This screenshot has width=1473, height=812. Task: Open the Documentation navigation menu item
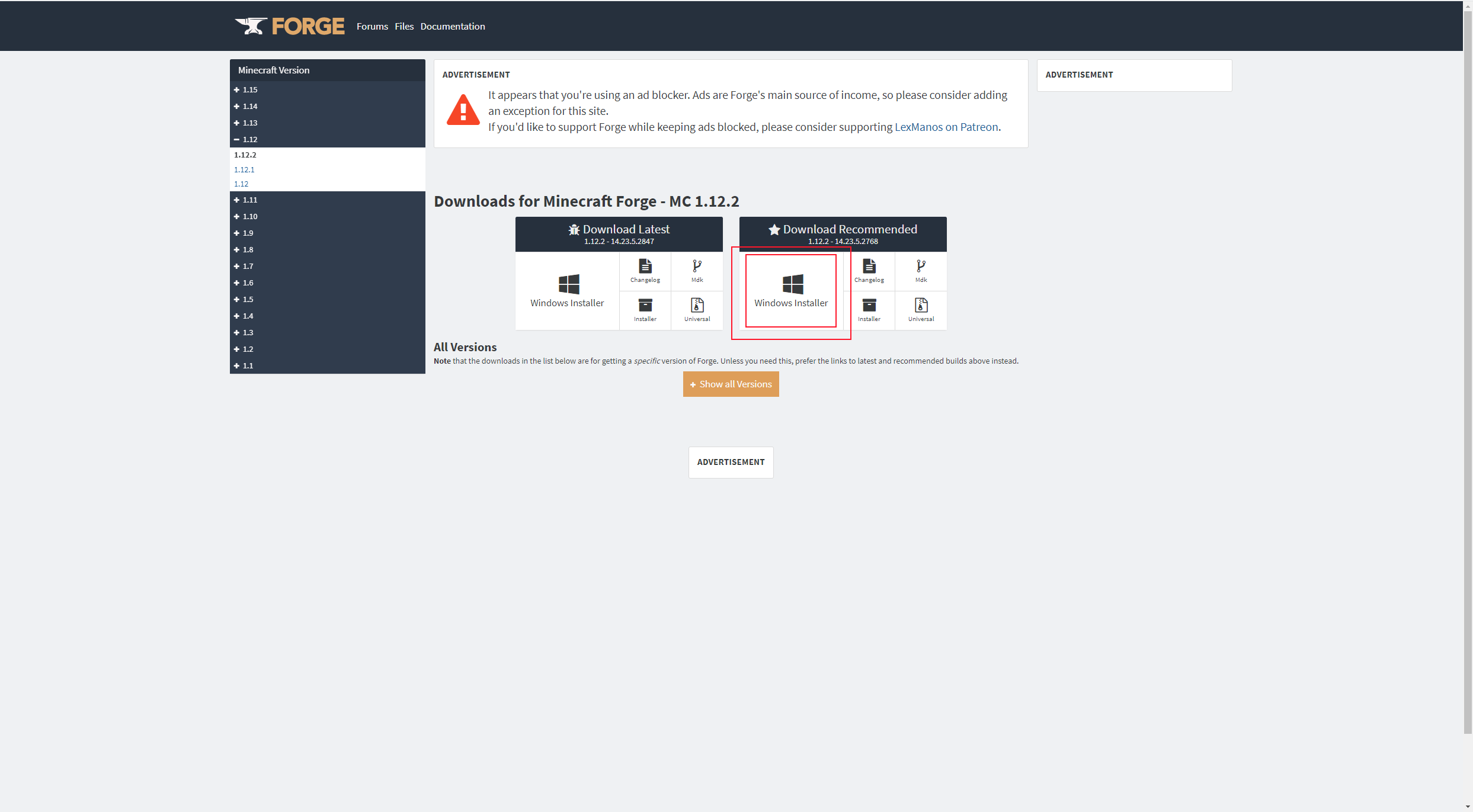tap(454, 27)
